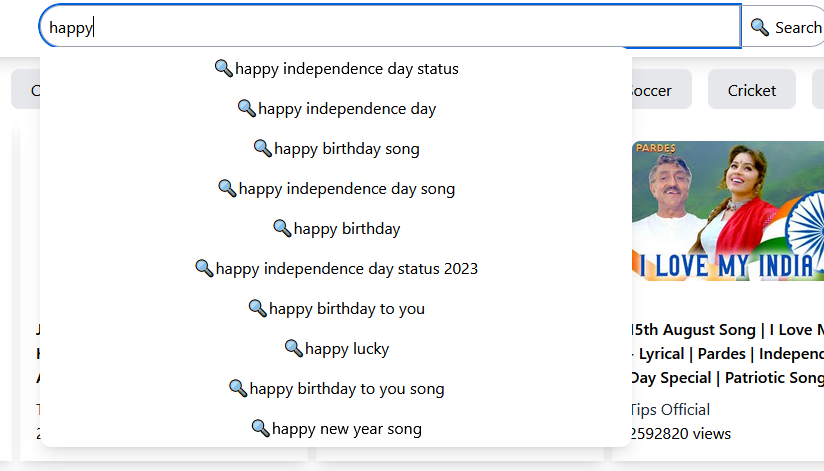Pick the 'happy birthday song' suggestion
Screen dimensions: 824x471
[336, 148]
